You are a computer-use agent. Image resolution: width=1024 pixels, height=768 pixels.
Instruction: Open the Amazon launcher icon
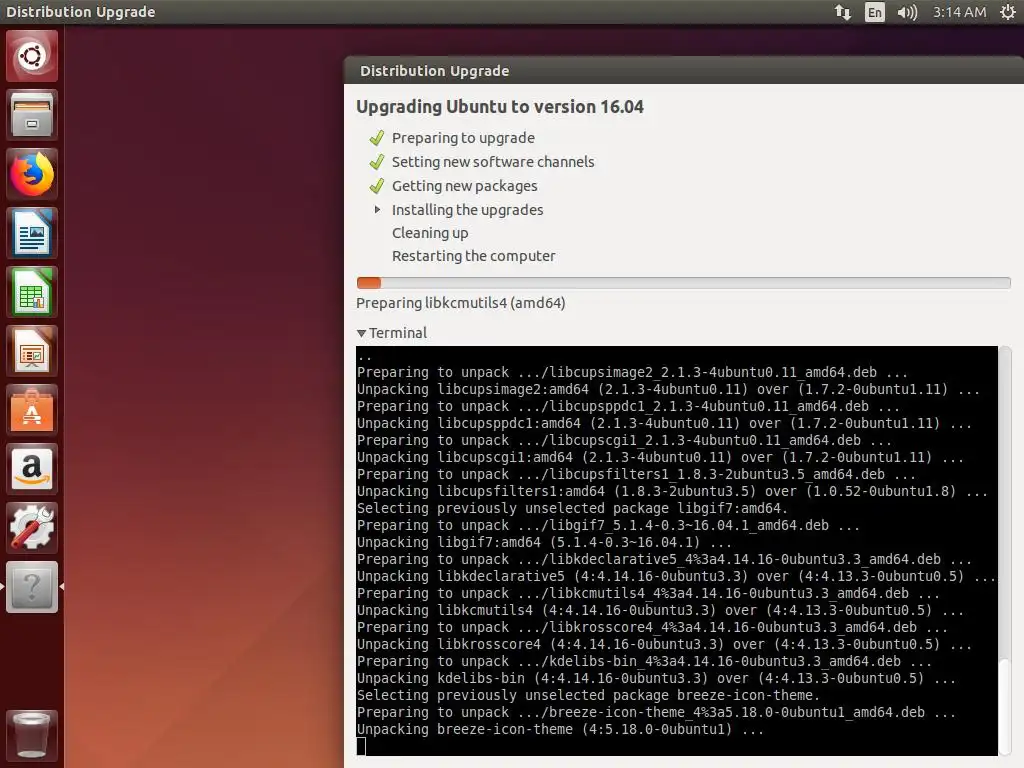32,469
